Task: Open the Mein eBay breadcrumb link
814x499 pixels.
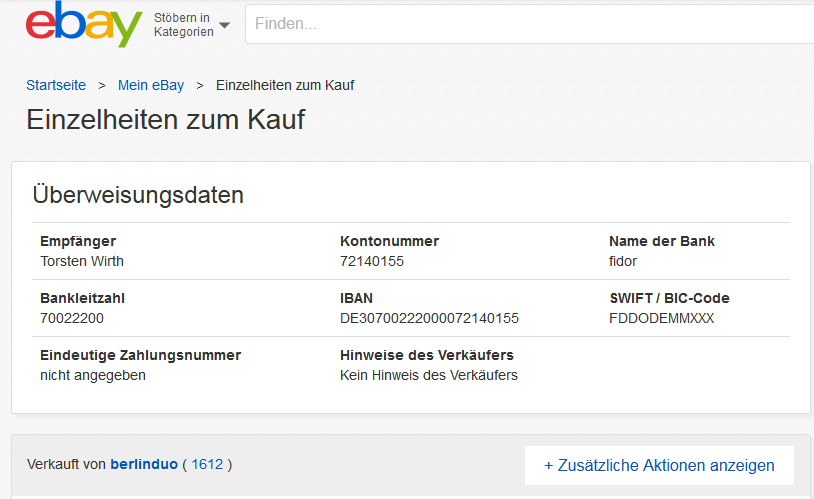Action: coord(151,85)
